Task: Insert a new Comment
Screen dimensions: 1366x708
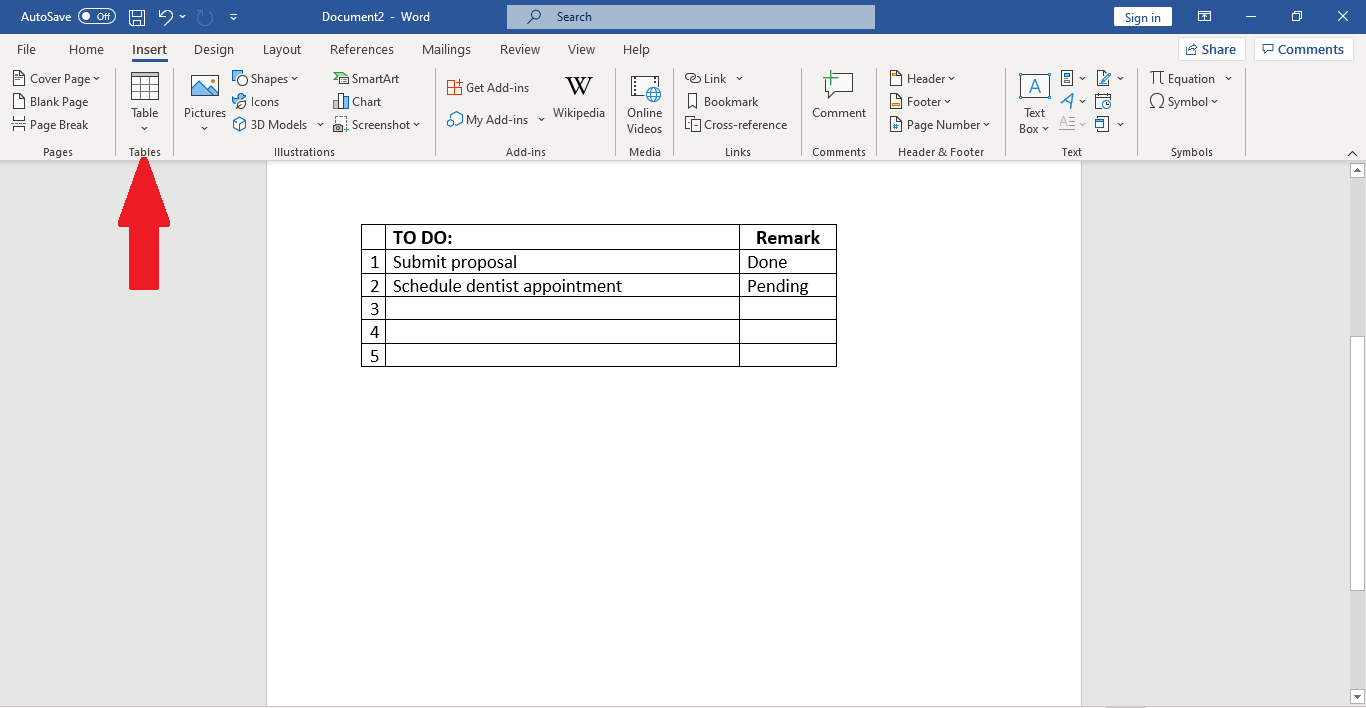Action: pos(838,97)
